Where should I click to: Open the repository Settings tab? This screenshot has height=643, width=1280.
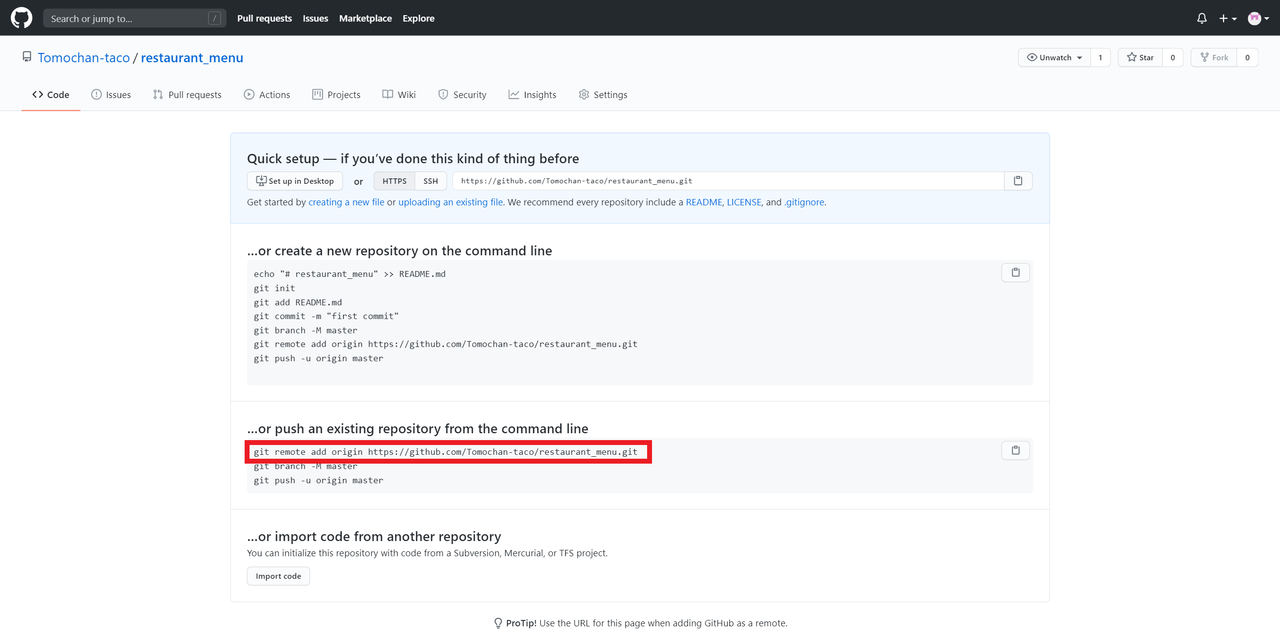pyautogui.click(x=603, y=95)
